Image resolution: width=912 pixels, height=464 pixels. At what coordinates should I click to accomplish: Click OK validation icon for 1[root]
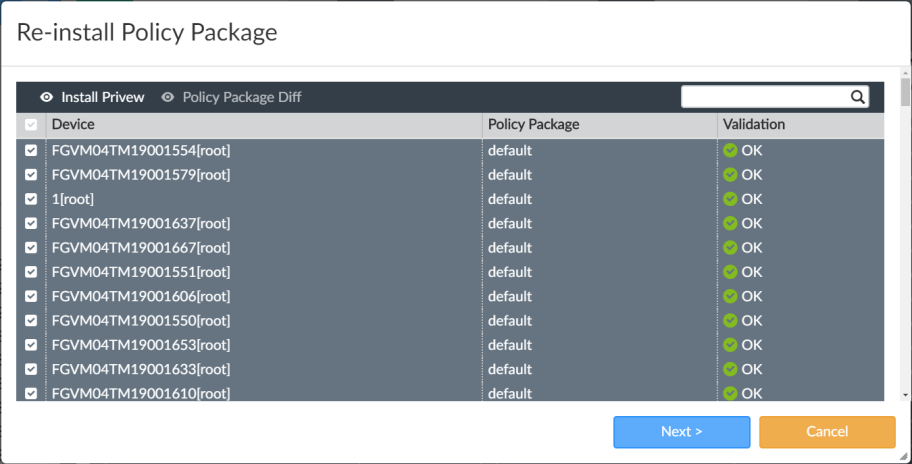click(x=730, y=199)
